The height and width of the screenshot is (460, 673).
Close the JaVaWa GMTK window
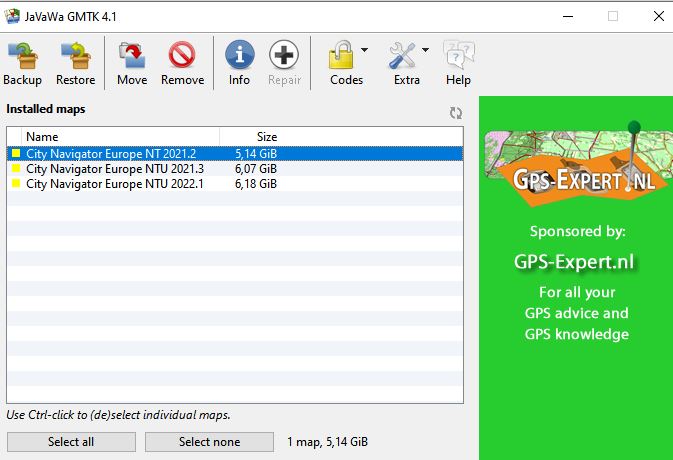659,16
